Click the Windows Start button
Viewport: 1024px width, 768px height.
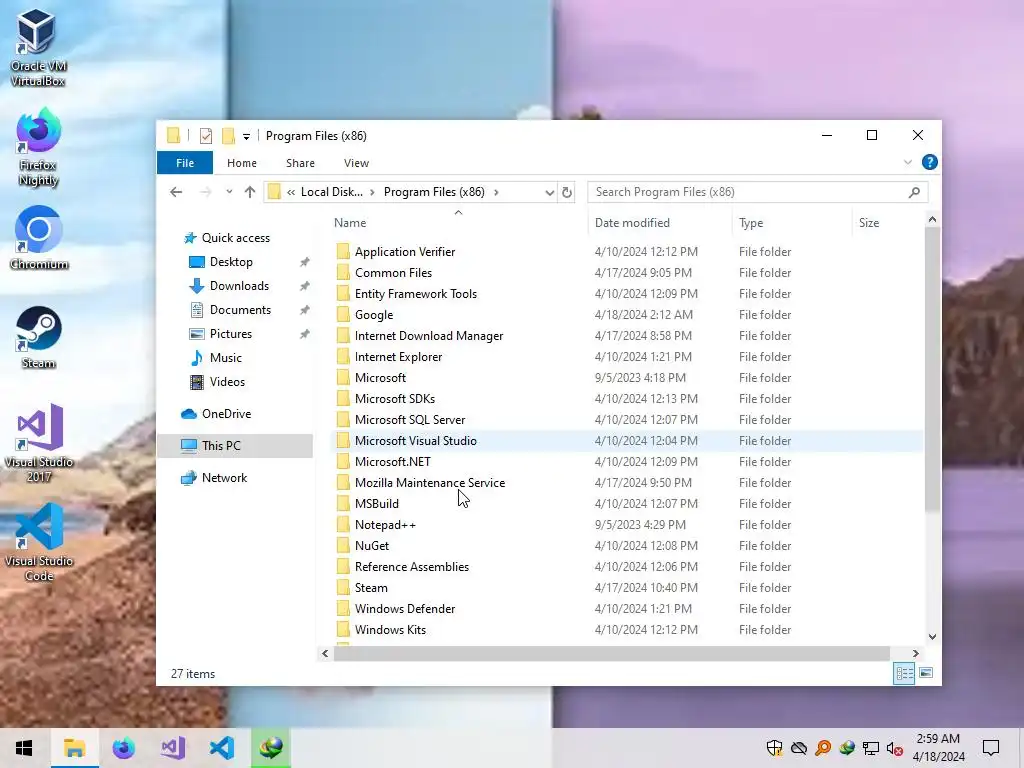[x=24, y=748]
